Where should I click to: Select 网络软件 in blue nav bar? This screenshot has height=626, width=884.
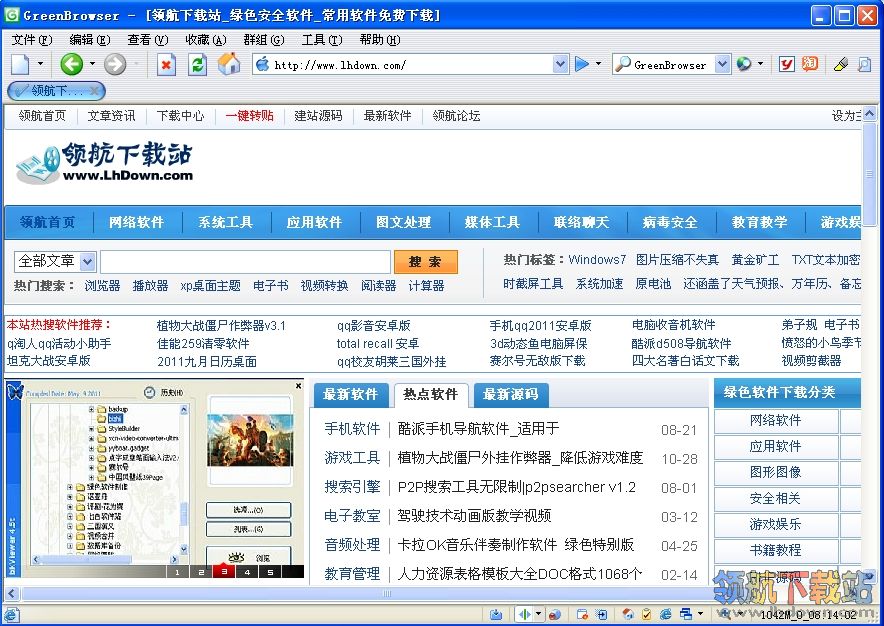(x=136, y=222)
